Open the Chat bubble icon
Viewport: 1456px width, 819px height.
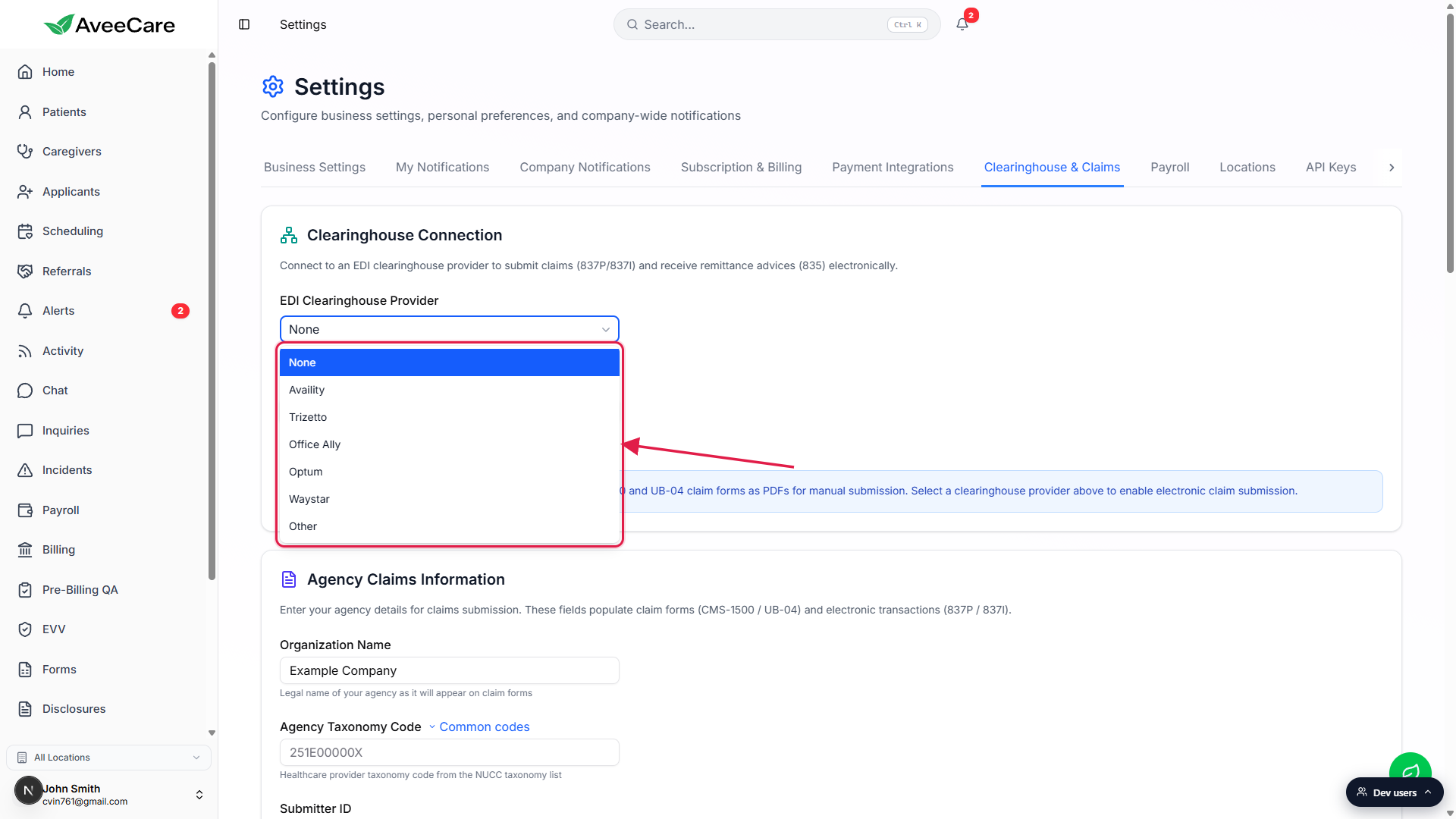click(x=25, y=391)
